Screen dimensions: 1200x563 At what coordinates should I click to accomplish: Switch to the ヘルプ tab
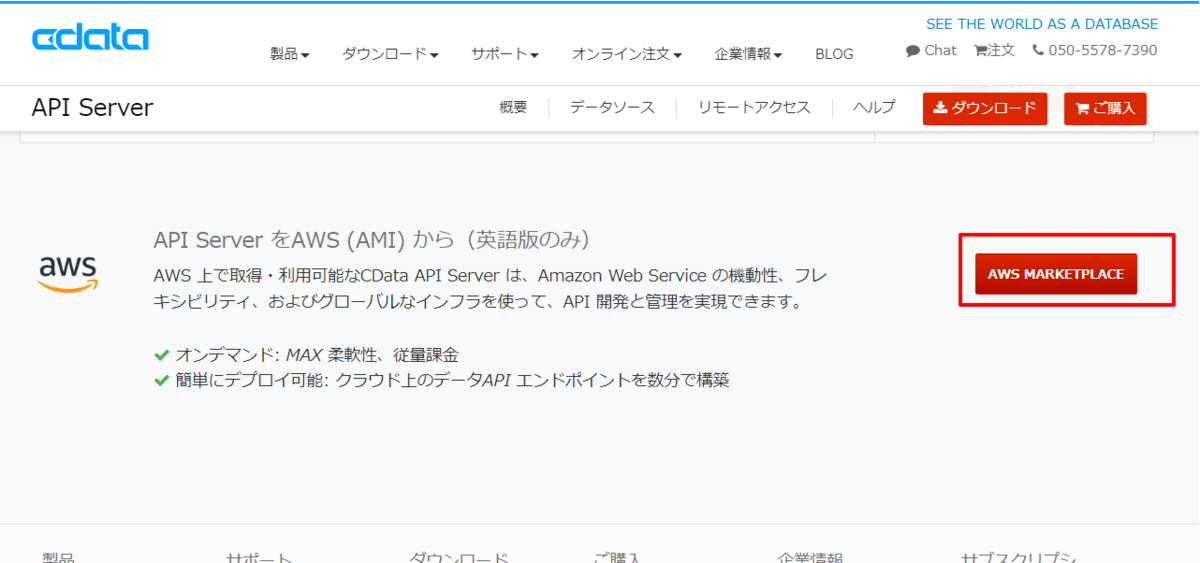pyautogui.click(x=874, y=108)
